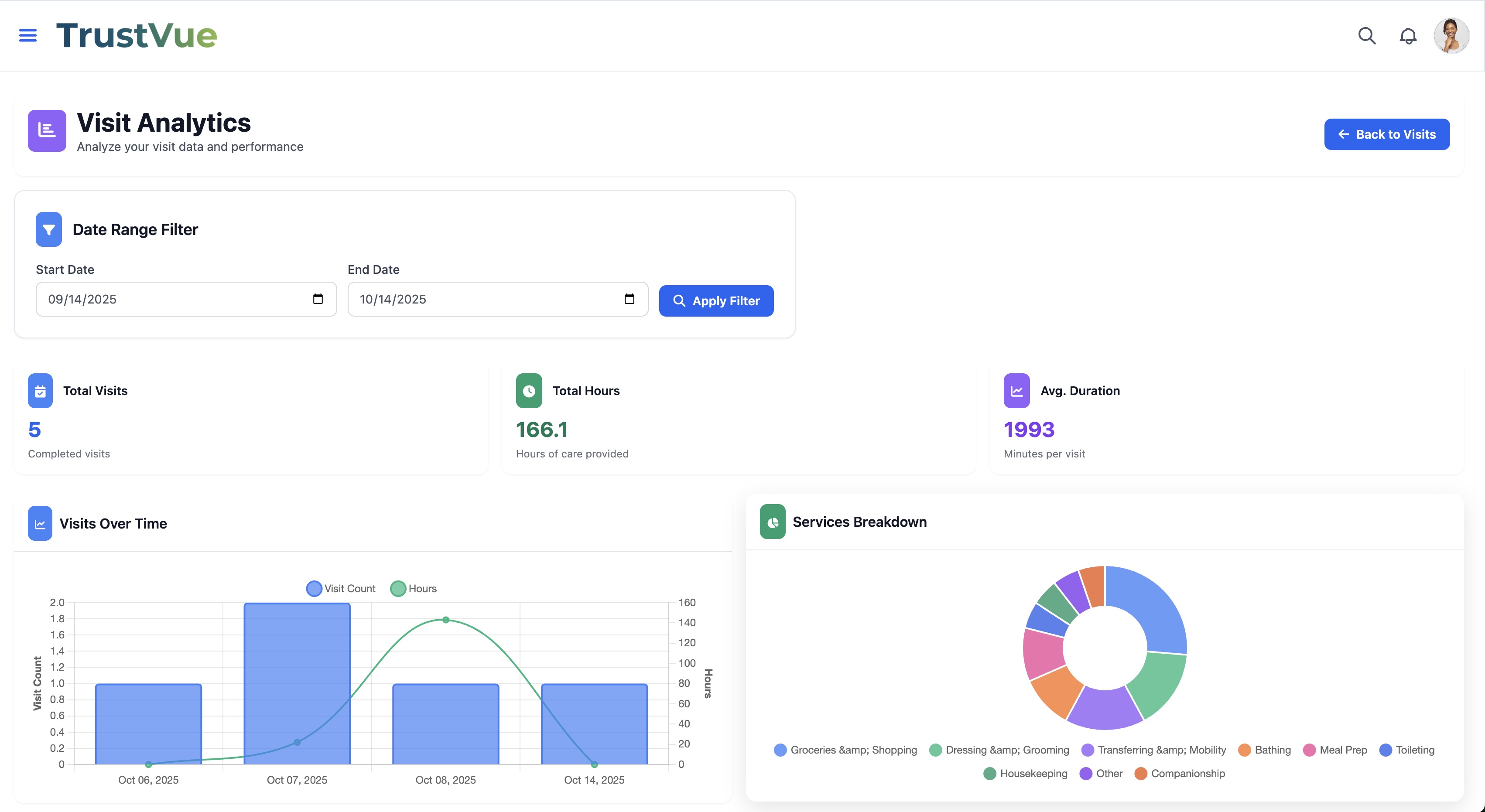Click the search icon in top bar
1485x812 pixels.
(1366, 35)
